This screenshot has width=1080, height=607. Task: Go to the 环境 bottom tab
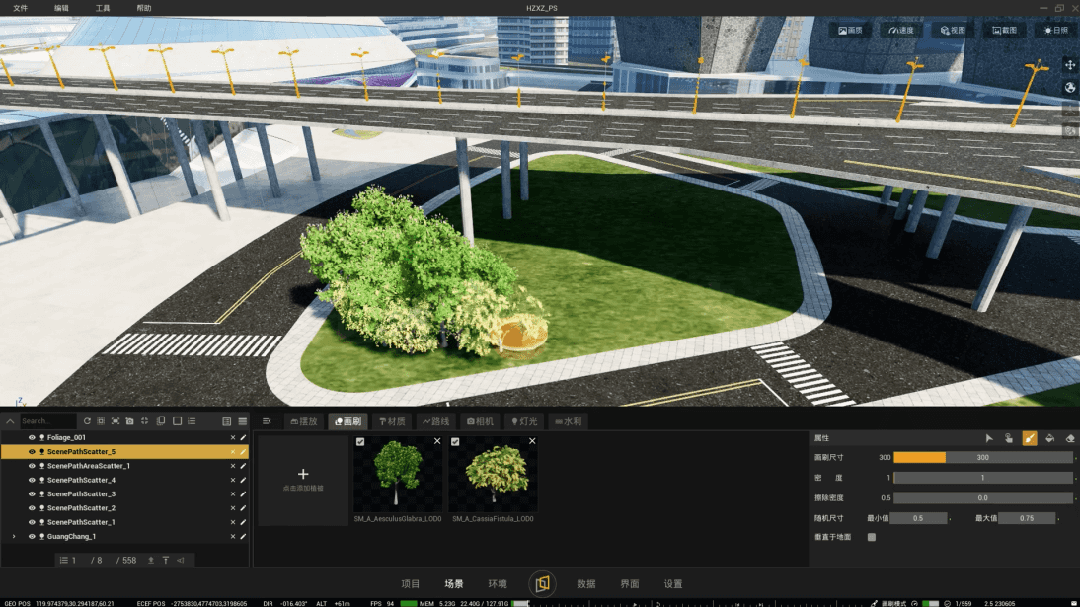coord(497,584)
